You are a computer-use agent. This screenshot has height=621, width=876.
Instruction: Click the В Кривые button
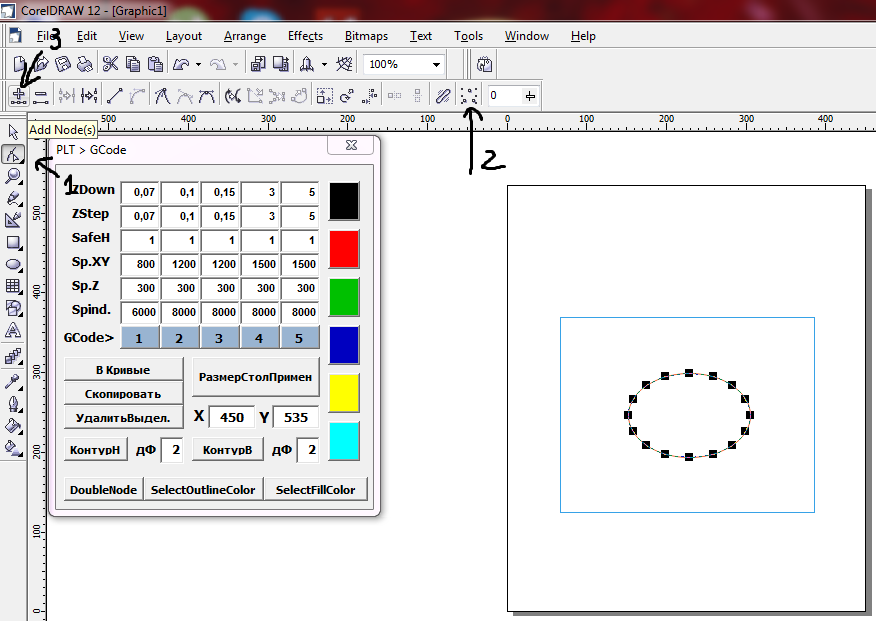point(123,370)
